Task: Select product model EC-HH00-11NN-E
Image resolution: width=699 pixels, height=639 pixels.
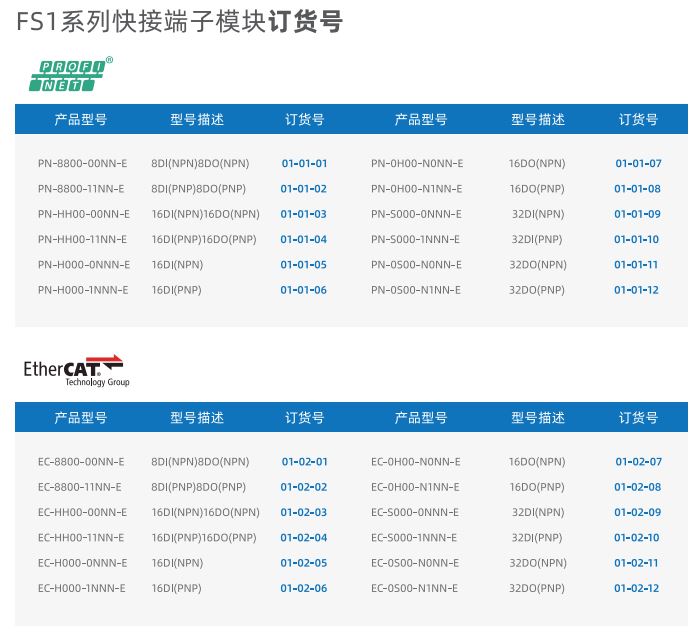Action: 82,537
